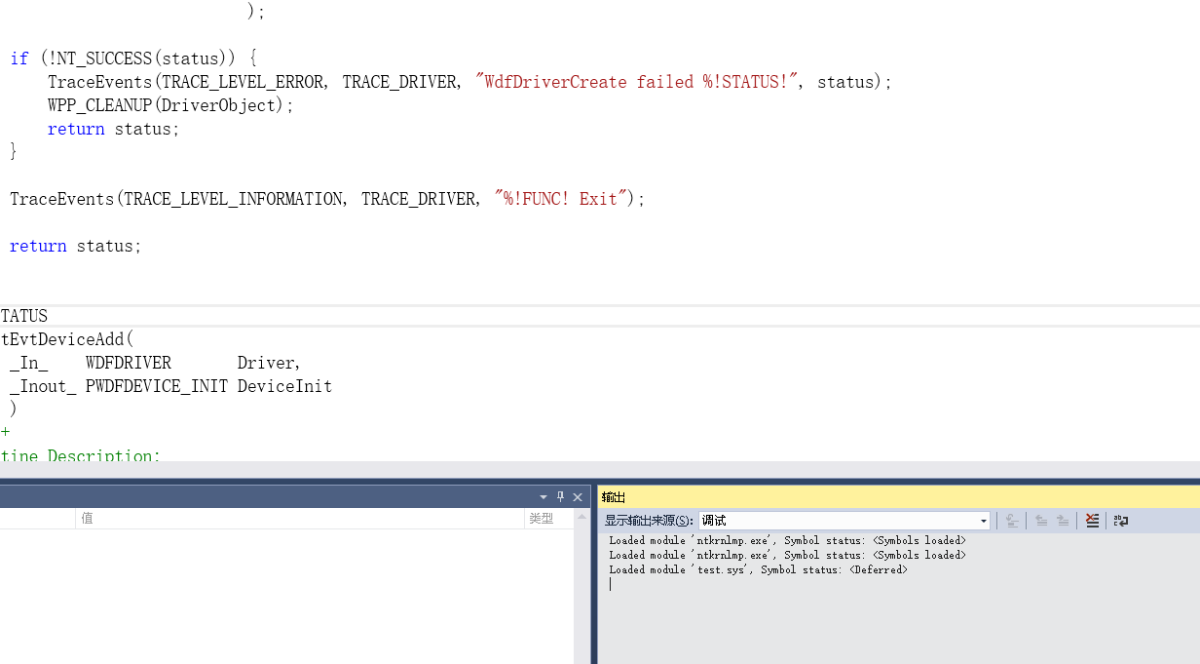
Task: Close the left watch panel
Action: [x=577, y=497]
